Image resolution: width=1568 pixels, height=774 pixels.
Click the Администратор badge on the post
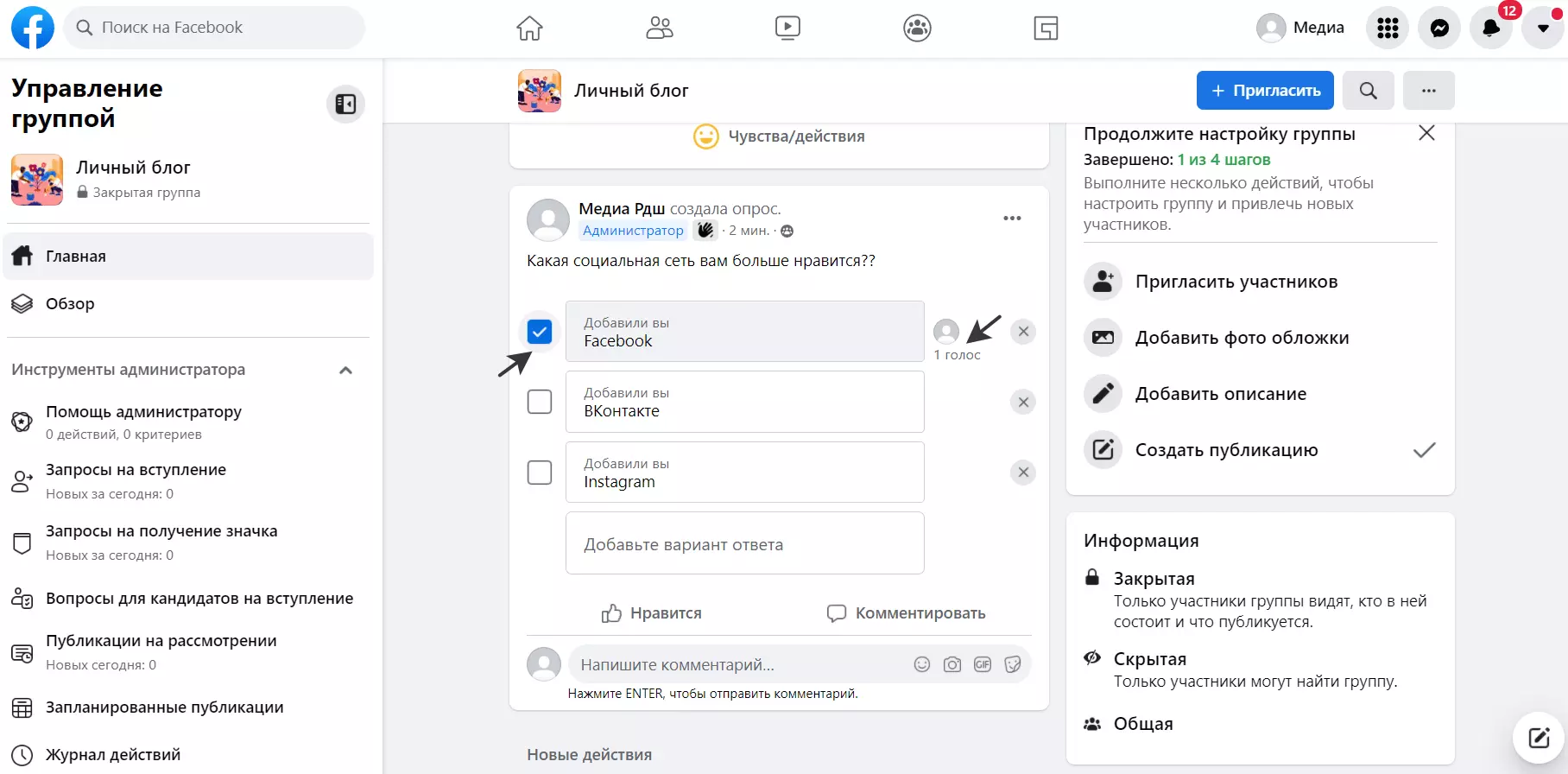(x=633, y=231)
